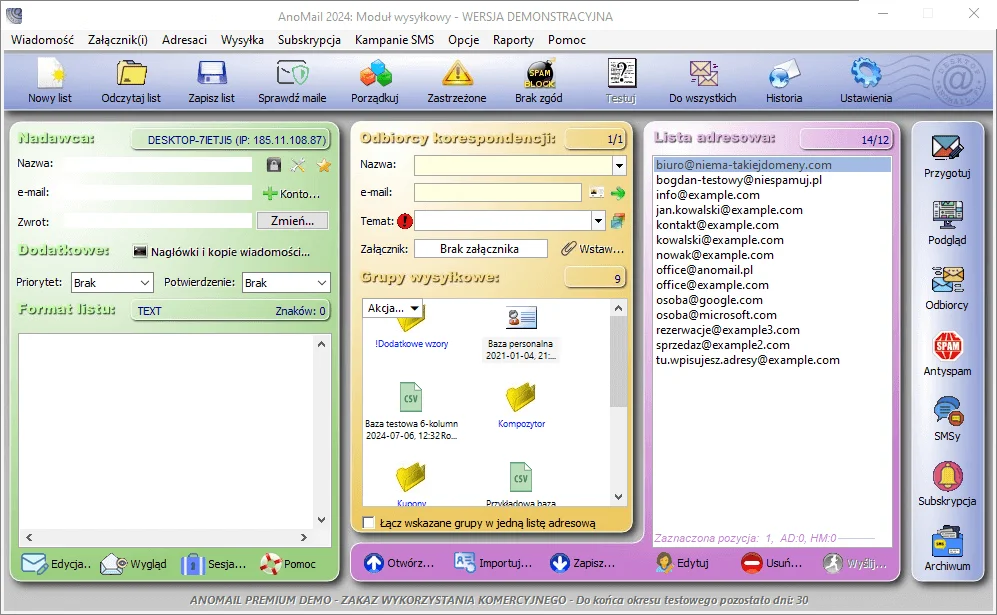Click the Ustawienia gear icon
Viewport: 997px width, 615px height.
pos(865,80)
